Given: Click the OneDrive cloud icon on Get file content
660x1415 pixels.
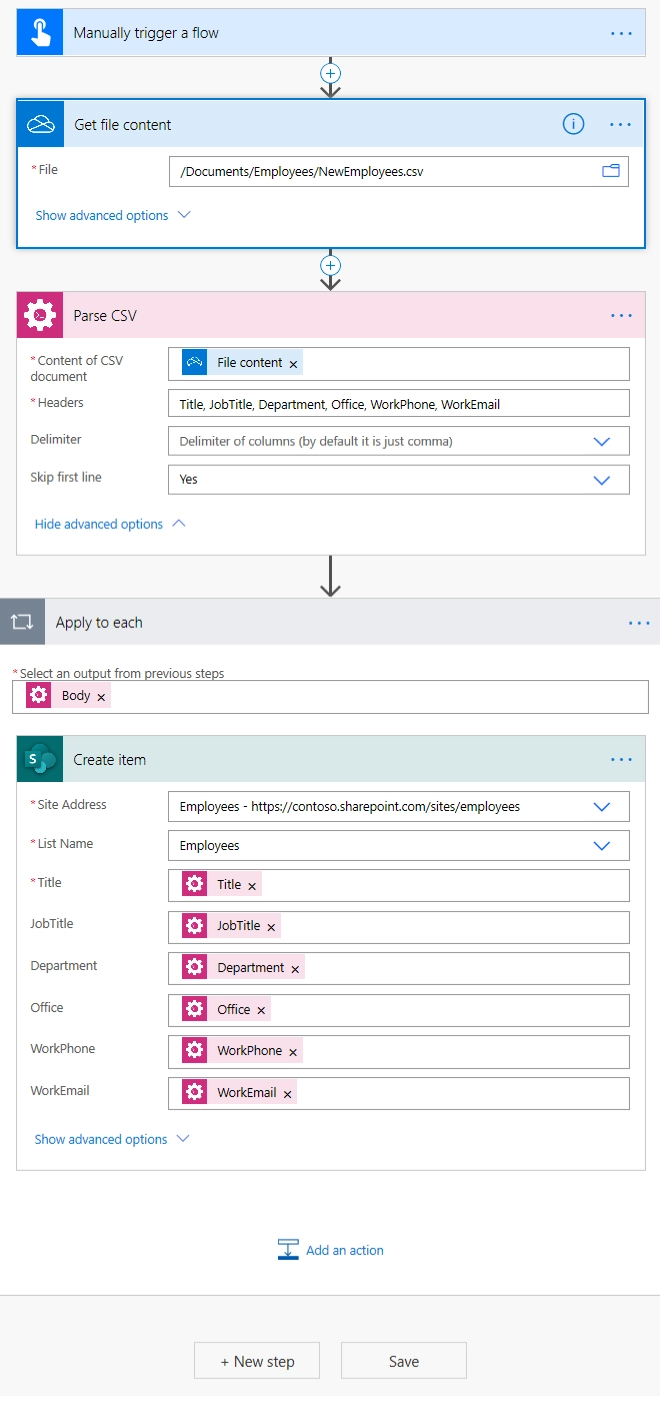Looking at the screenshot, I should 41,124.
